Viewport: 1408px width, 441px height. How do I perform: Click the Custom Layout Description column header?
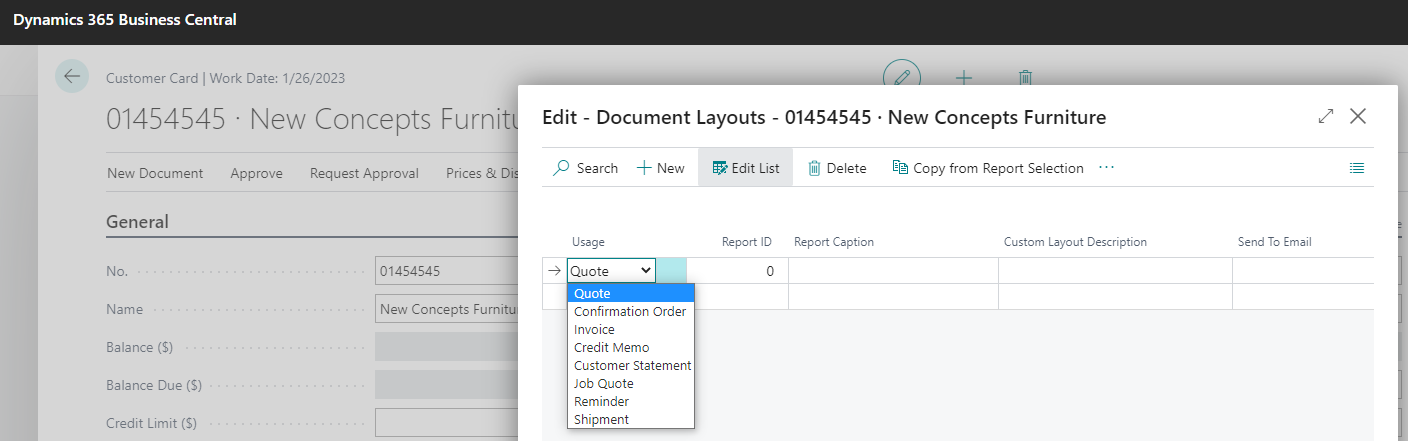[x=1075, y=242]
